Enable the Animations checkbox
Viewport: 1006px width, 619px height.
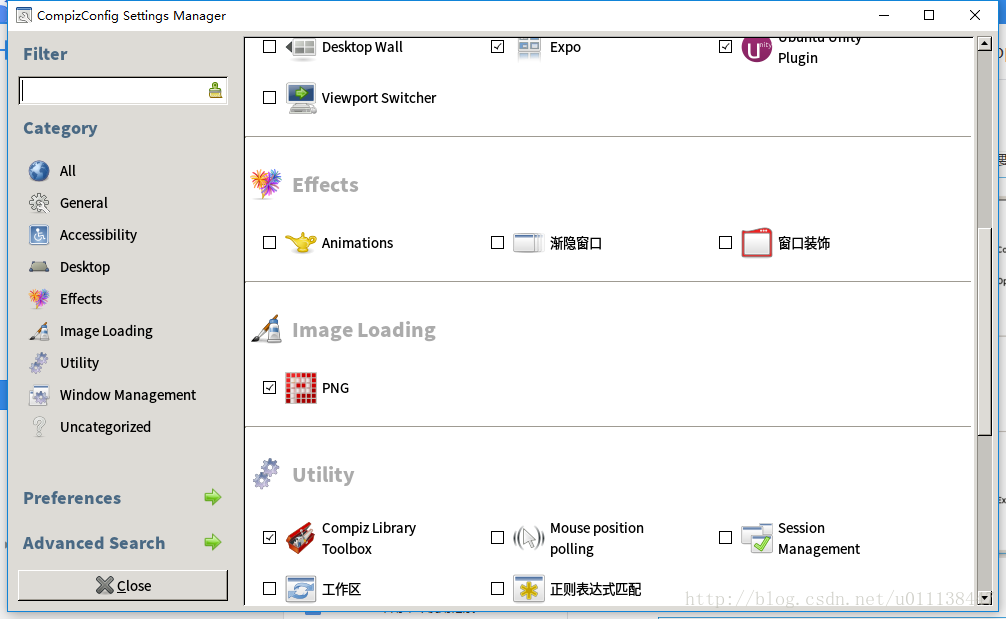point(269,242)
